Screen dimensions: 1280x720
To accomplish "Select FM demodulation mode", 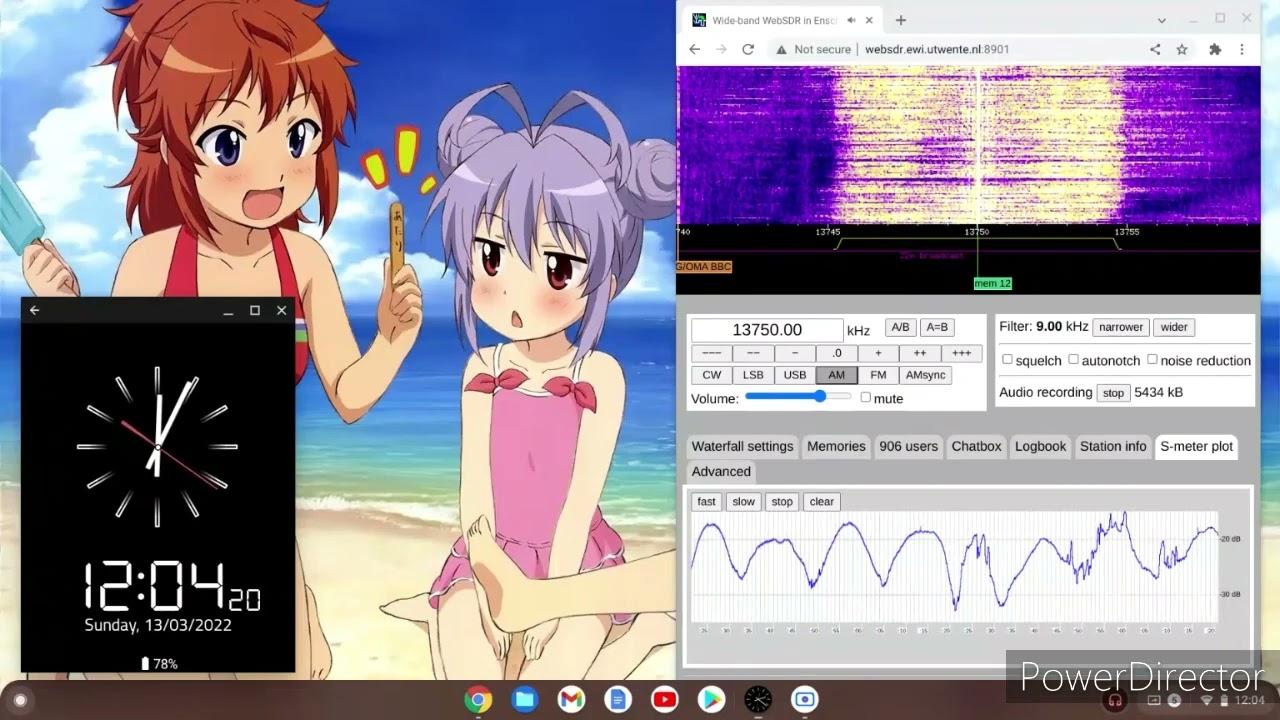I will (x=878, y=375).
